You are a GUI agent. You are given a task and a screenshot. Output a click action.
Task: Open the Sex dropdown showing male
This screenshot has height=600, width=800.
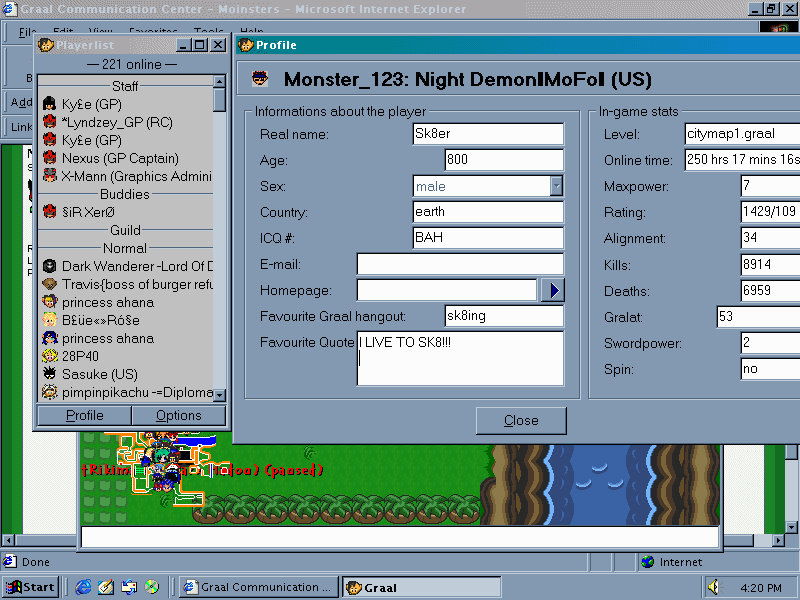(557, 186)
